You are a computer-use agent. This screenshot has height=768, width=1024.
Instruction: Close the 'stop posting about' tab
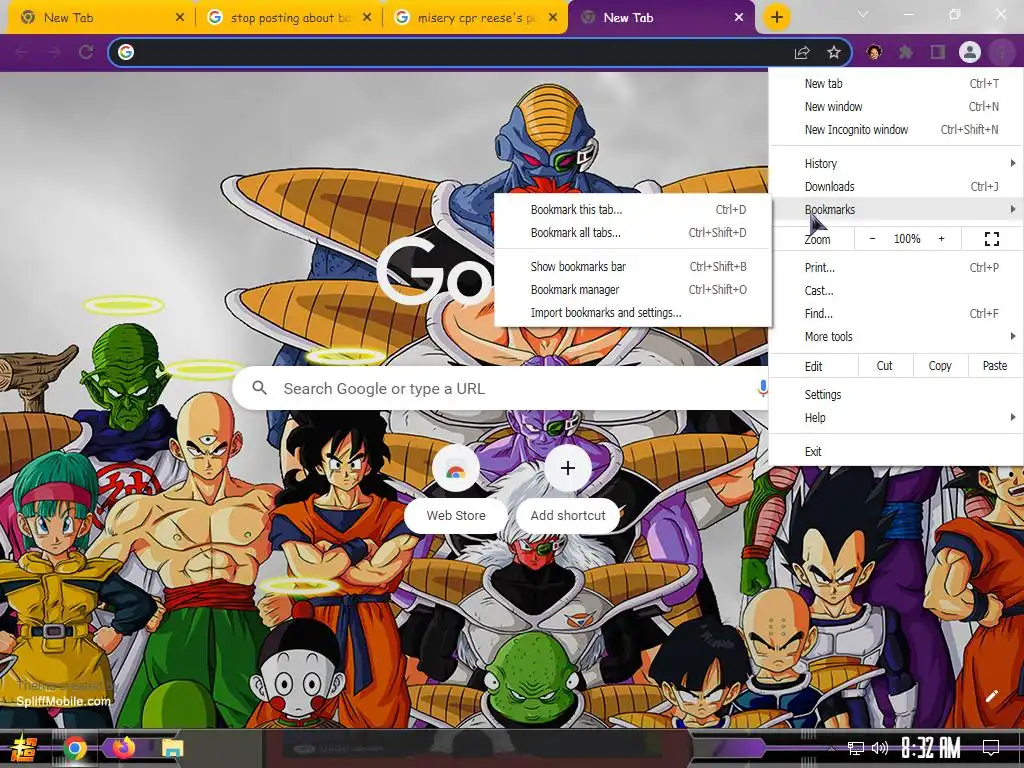(367, 18)
